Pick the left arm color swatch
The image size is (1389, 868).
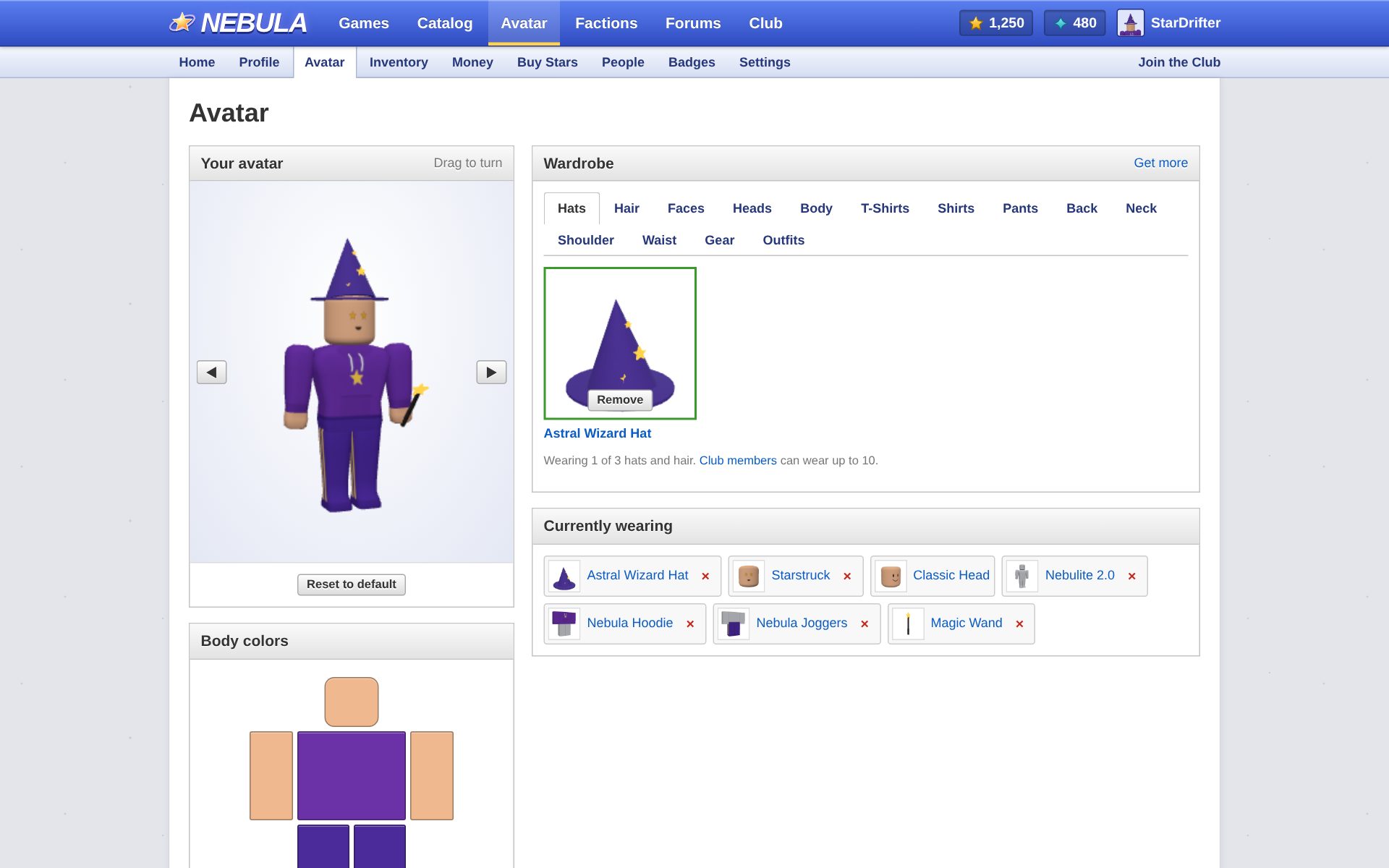[271, 775]
